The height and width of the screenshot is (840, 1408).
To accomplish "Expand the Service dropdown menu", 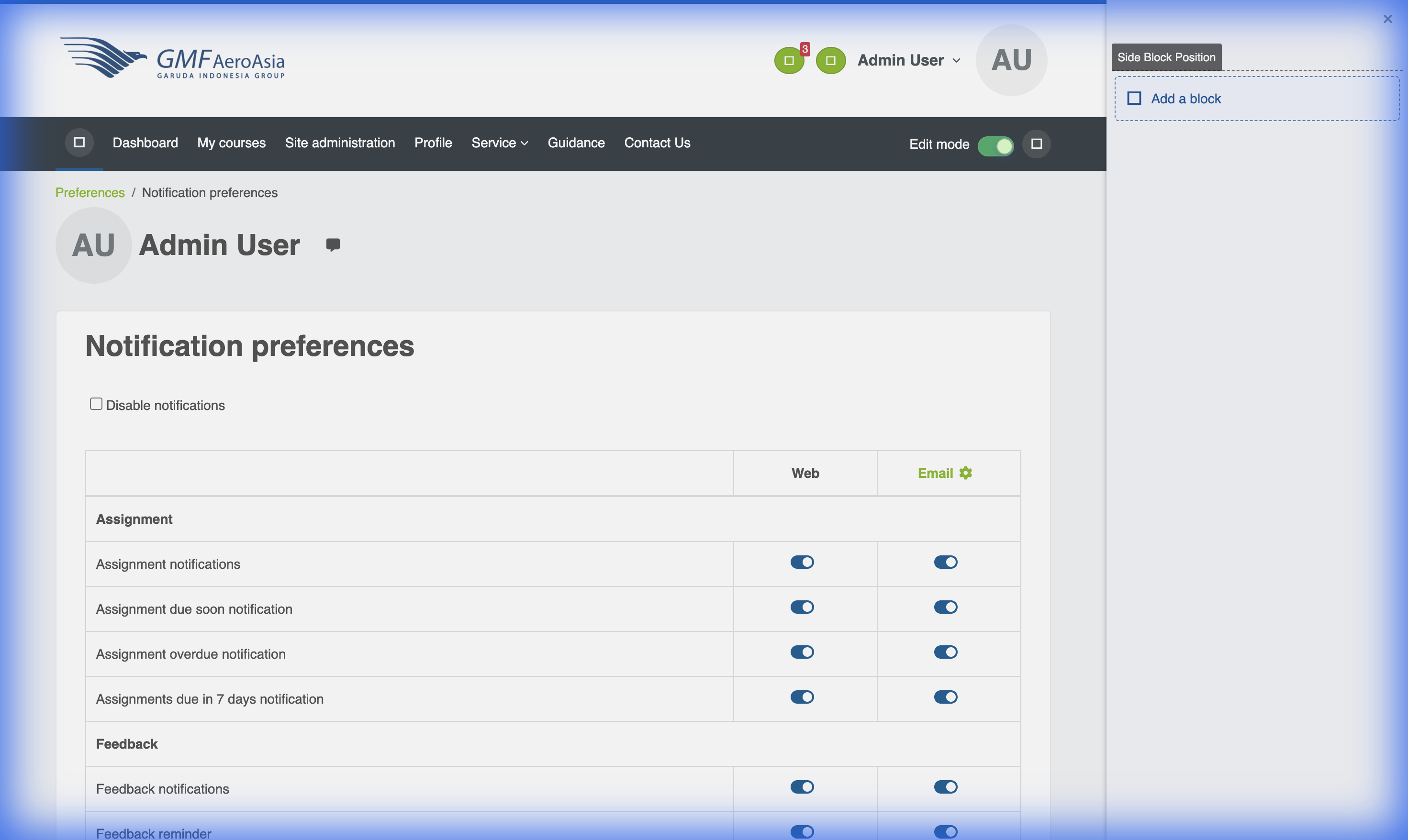I will pos(499,143).
